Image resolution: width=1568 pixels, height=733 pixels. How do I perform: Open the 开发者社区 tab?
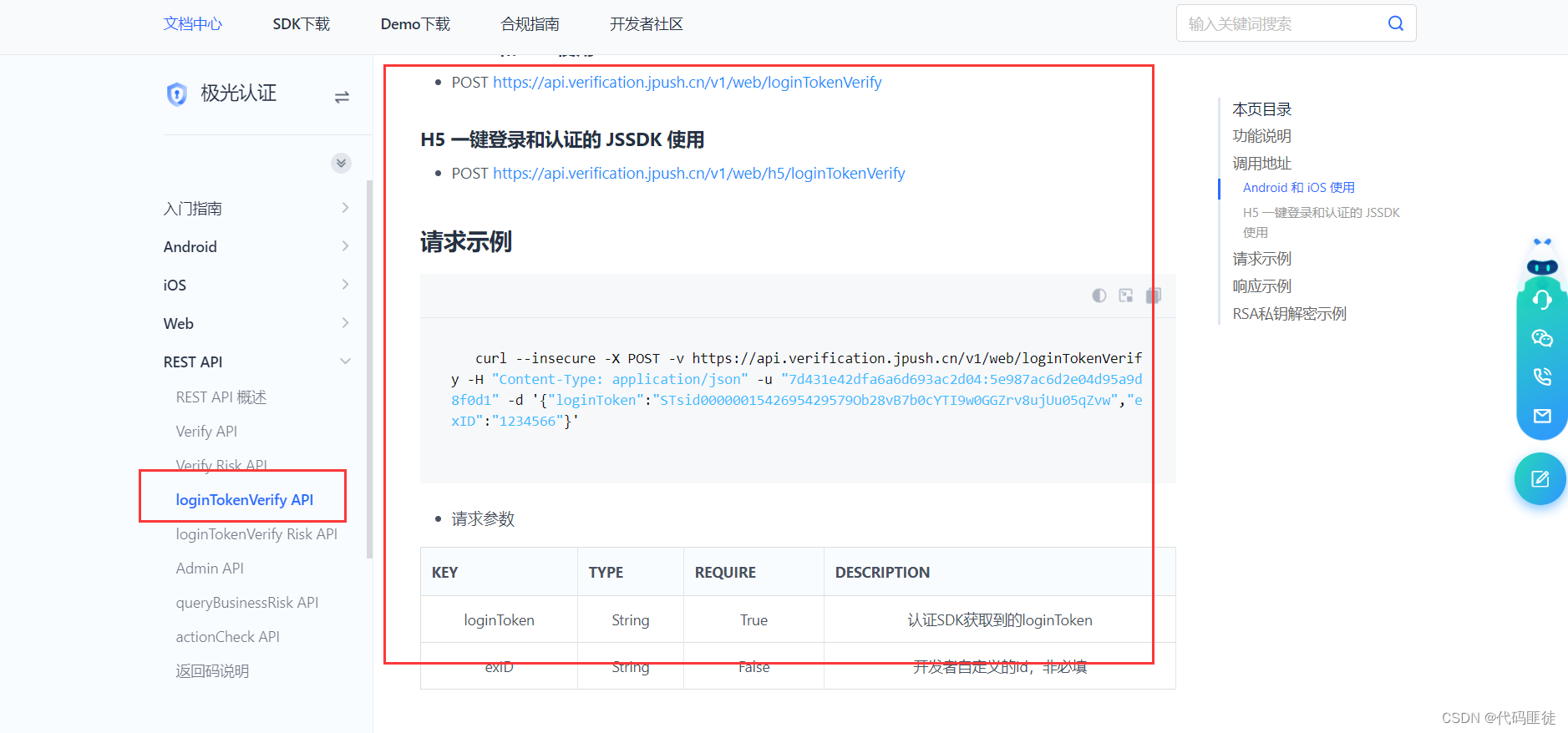point(647,24)
